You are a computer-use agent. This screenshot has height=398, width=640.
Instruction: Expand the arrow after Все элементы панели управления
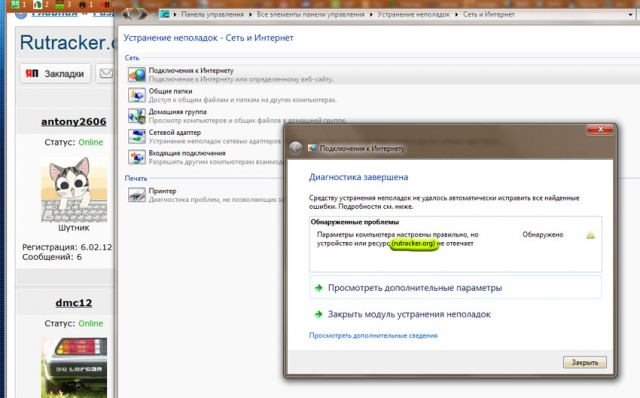click(371, 15)
